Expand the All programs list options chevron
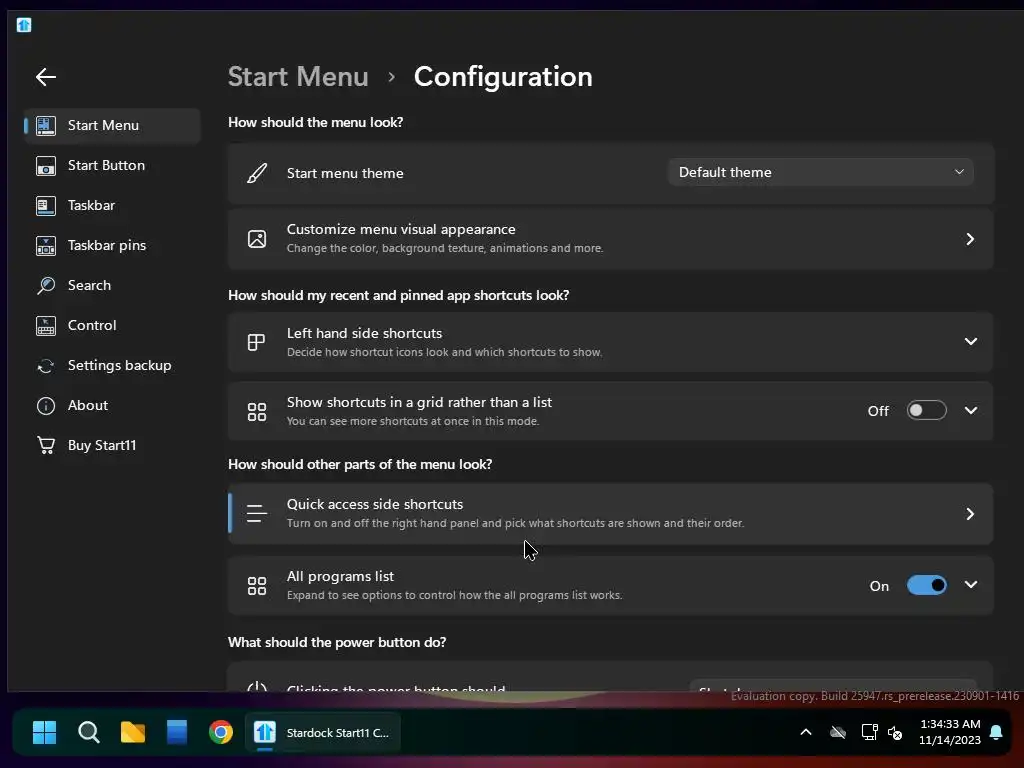1024x768 pixels. 971,584
